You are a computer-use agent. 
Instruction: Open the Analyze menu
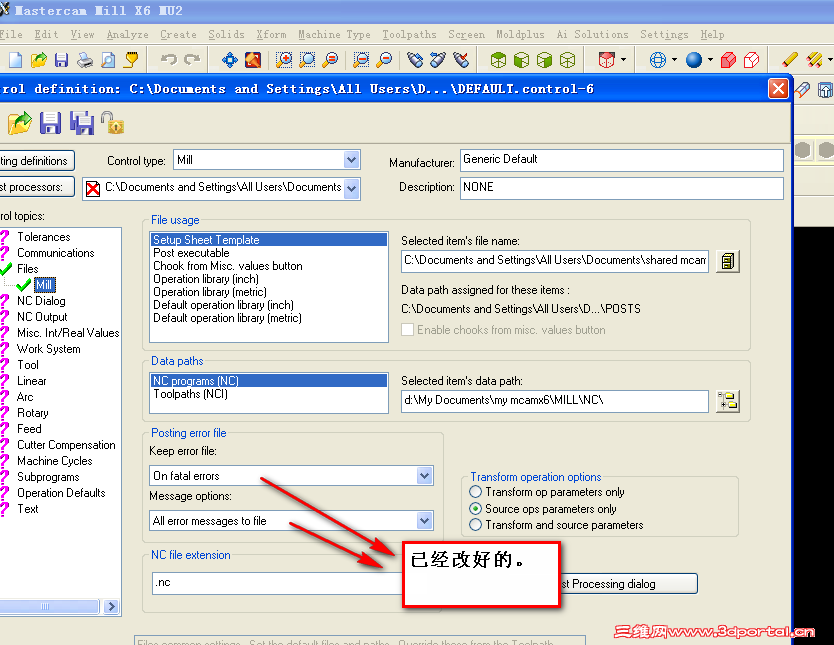pyautogui.click(x=128, y=35)
